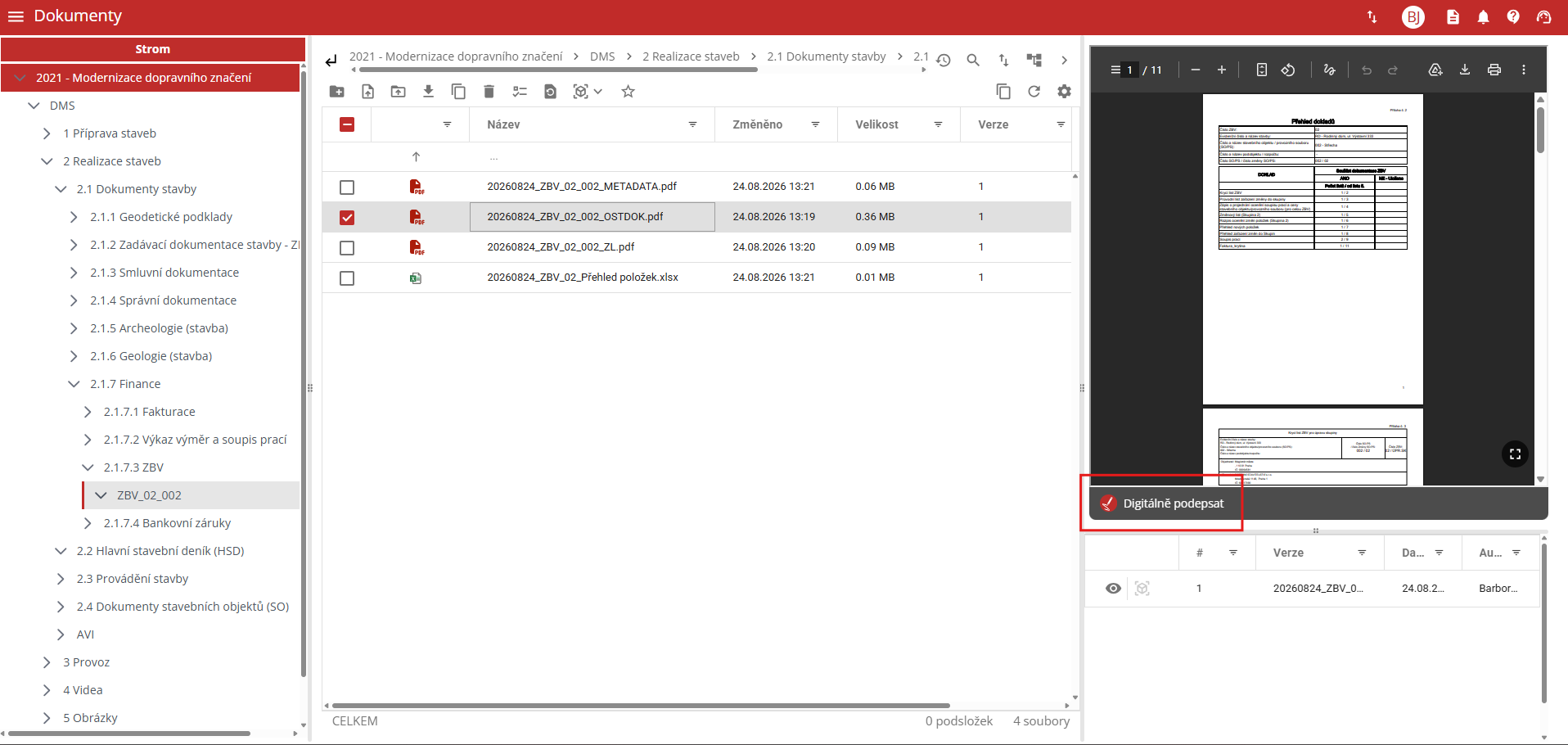
Task: Go to DMS in the breadcrumb
Action: (x=602, y=56)
